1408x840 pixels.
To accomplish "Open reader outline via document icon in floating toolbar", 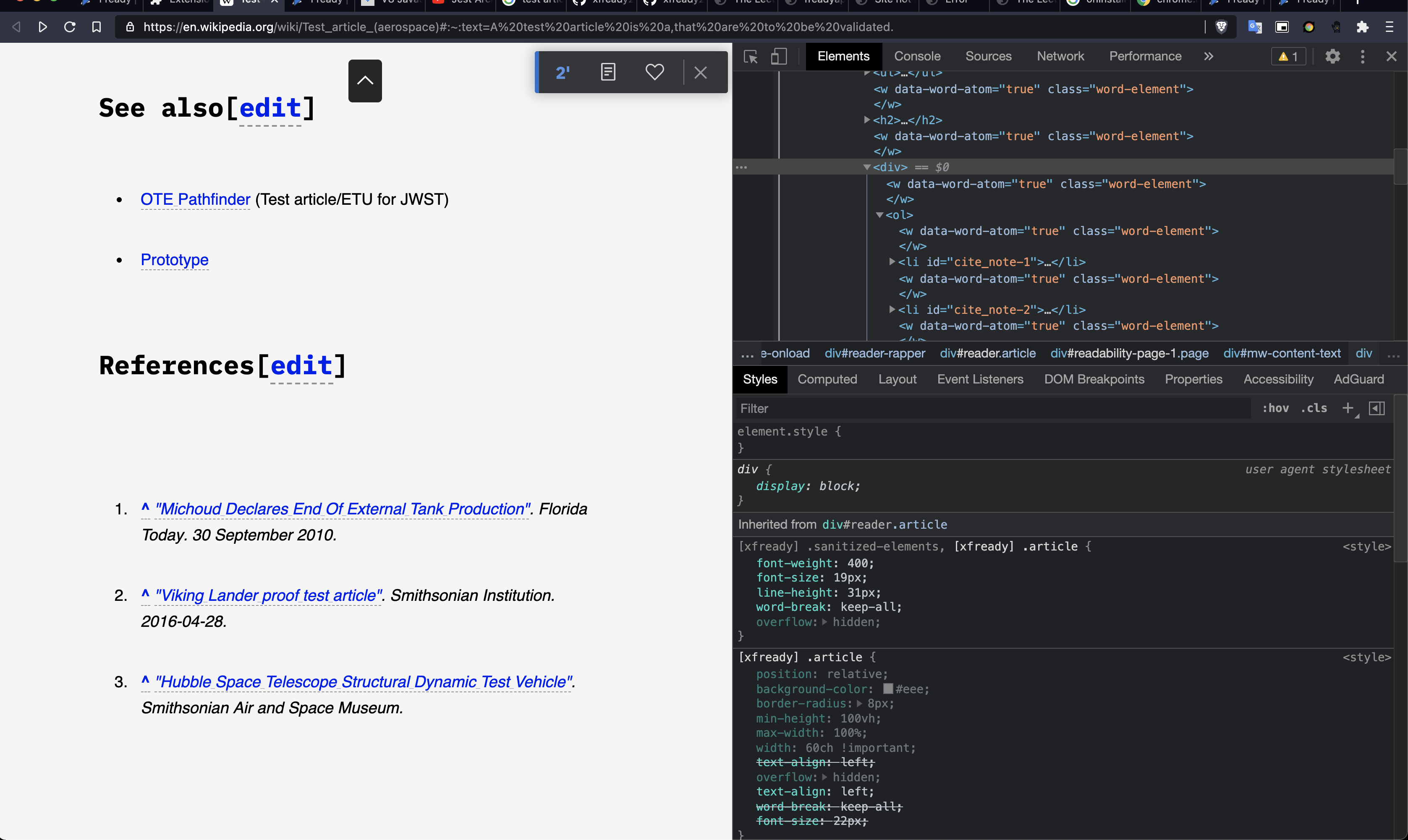I will click(608, 72).
